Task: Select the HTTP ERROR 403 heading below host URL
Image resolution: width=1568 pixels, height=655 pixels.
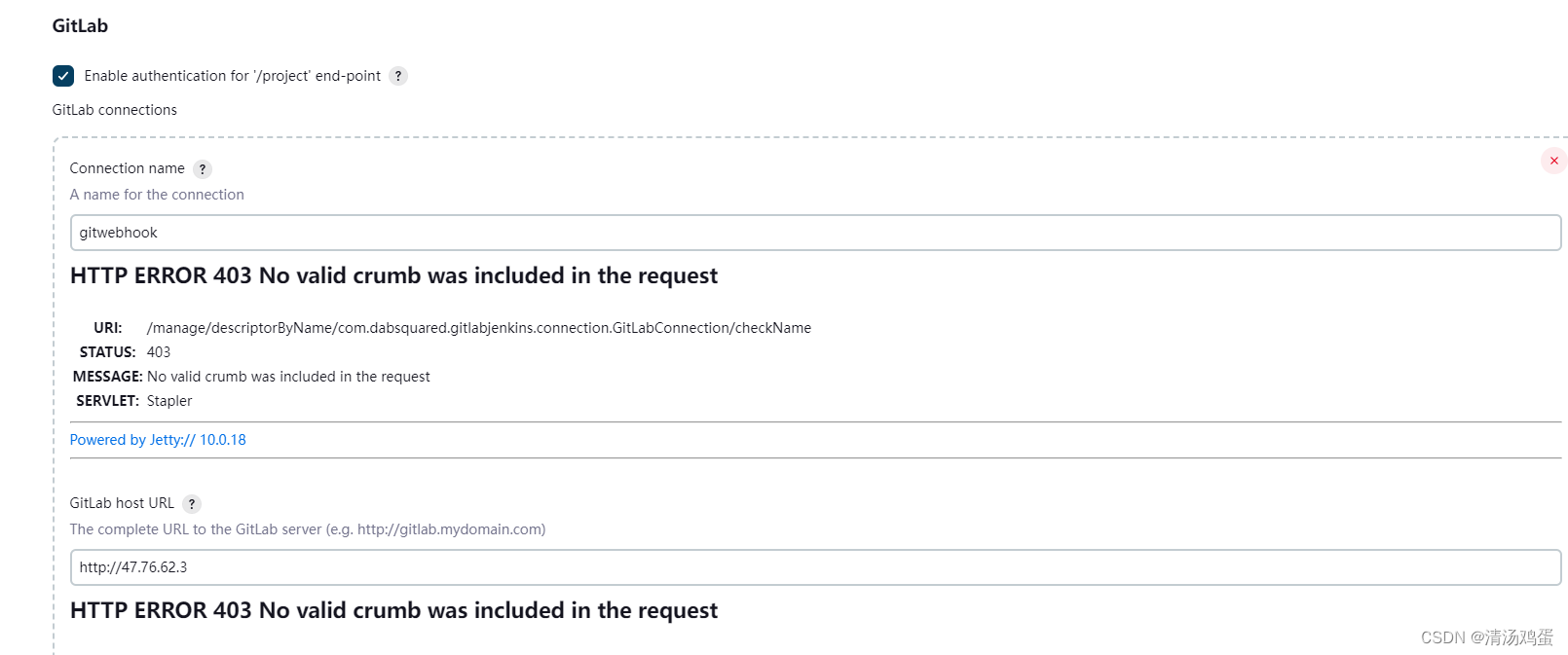Action: pyautogui.click(x=393, y=610)
